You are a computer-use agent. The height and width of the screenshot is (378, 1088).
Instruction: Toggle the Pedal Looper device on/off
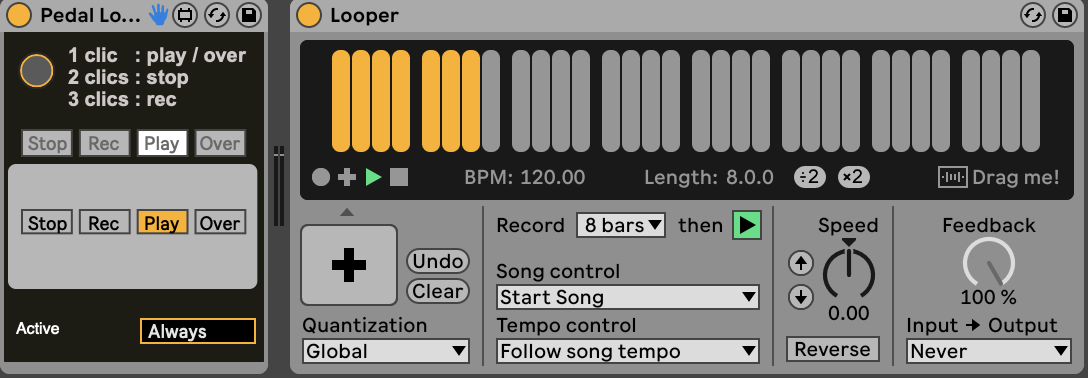[x=19, y=15]
